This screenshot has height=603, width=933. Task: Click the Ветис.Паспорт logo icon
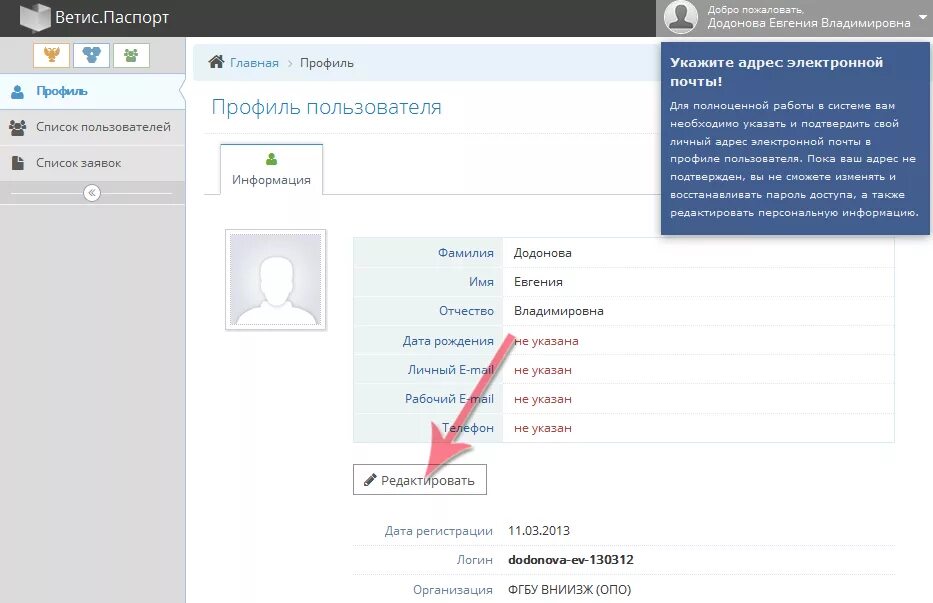pos(35,17)
